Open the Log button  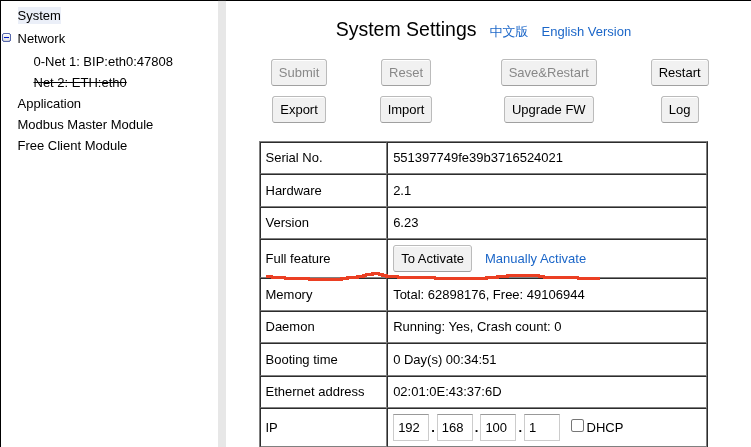680,109
